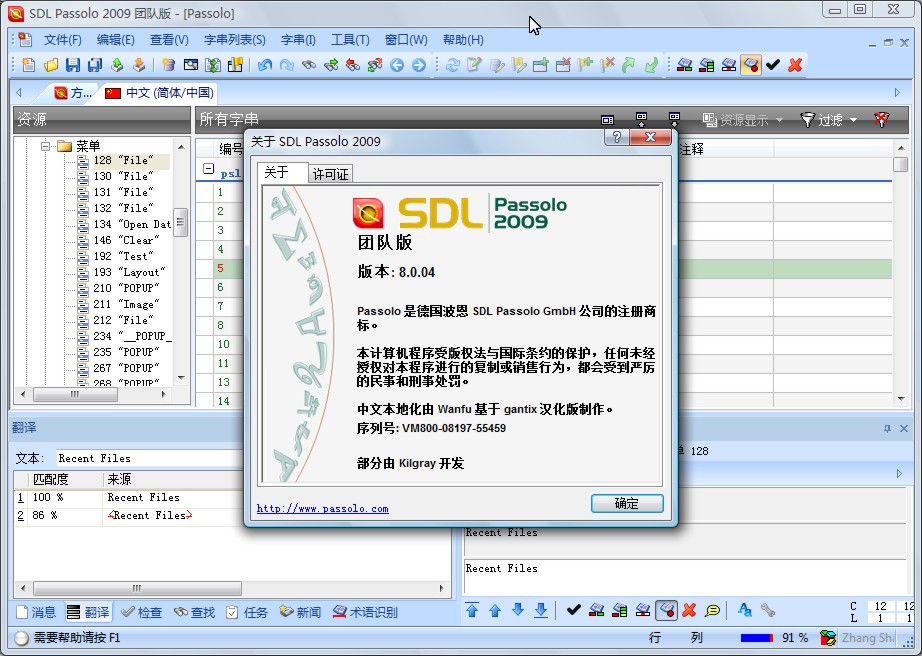922x656 pixels.
Task: Switch to the 许可证 tab in About dialog
Action: (330, 174)
